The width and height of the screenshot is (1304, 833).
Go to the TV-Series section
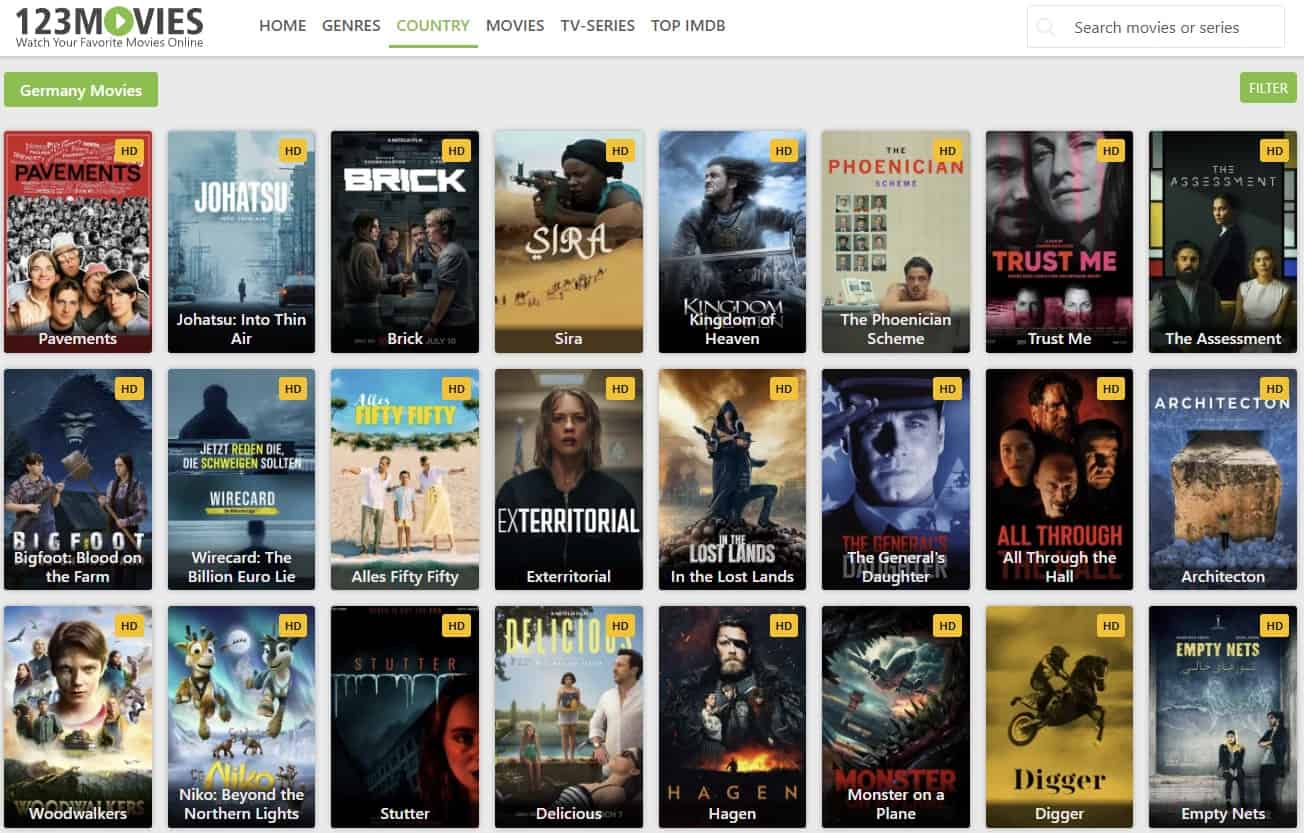pyautogui.click(x=598, y=26)
